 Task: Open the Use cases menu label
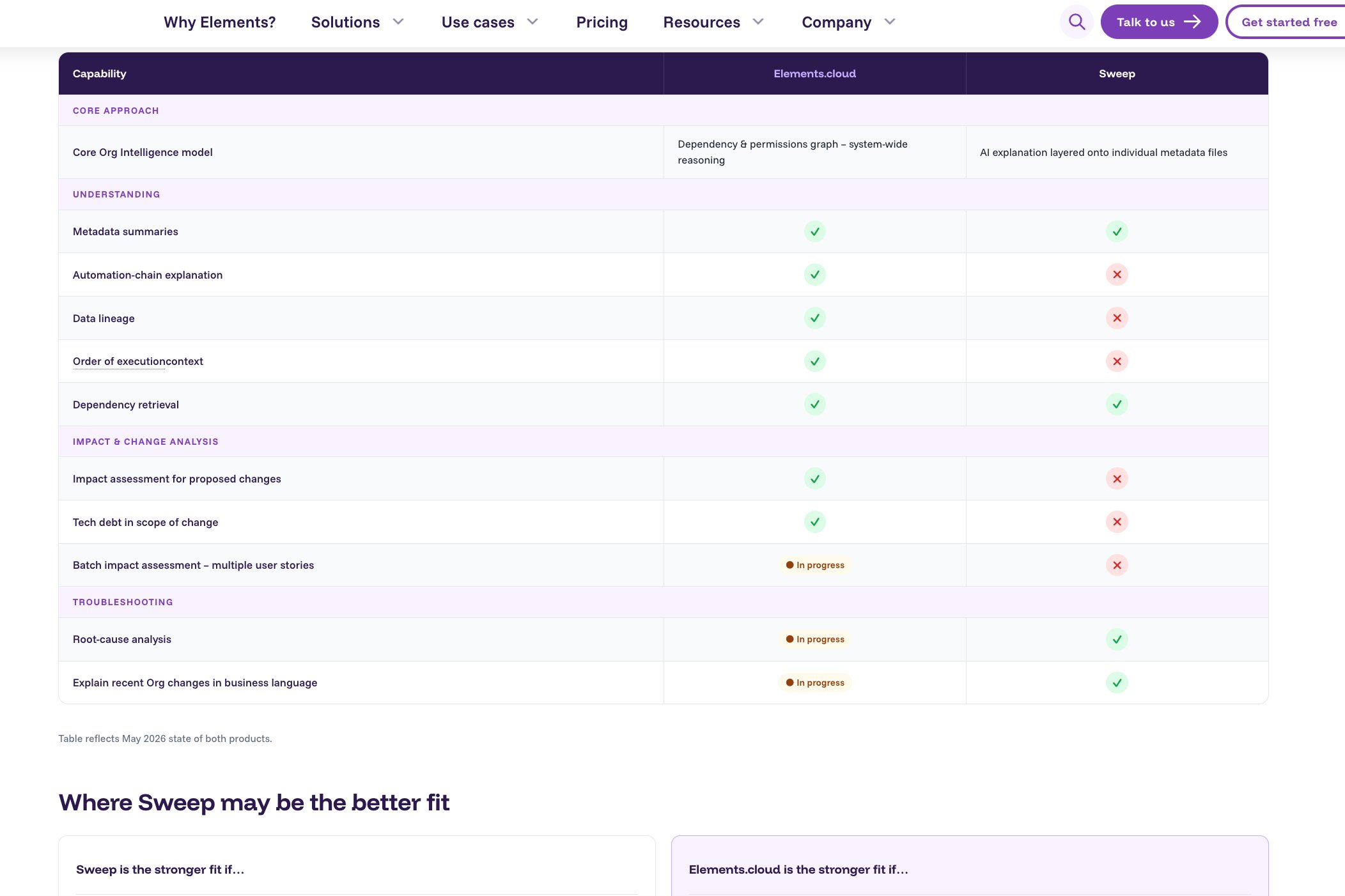(x=478, y=22)
